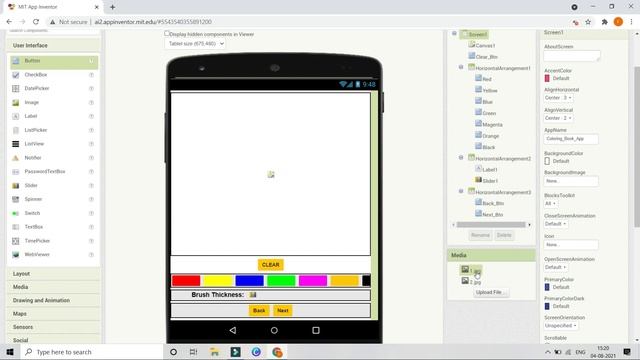This screenshot has height=360, width=640.
Task: Open the User Interface palette section
Action: (53, 45)
